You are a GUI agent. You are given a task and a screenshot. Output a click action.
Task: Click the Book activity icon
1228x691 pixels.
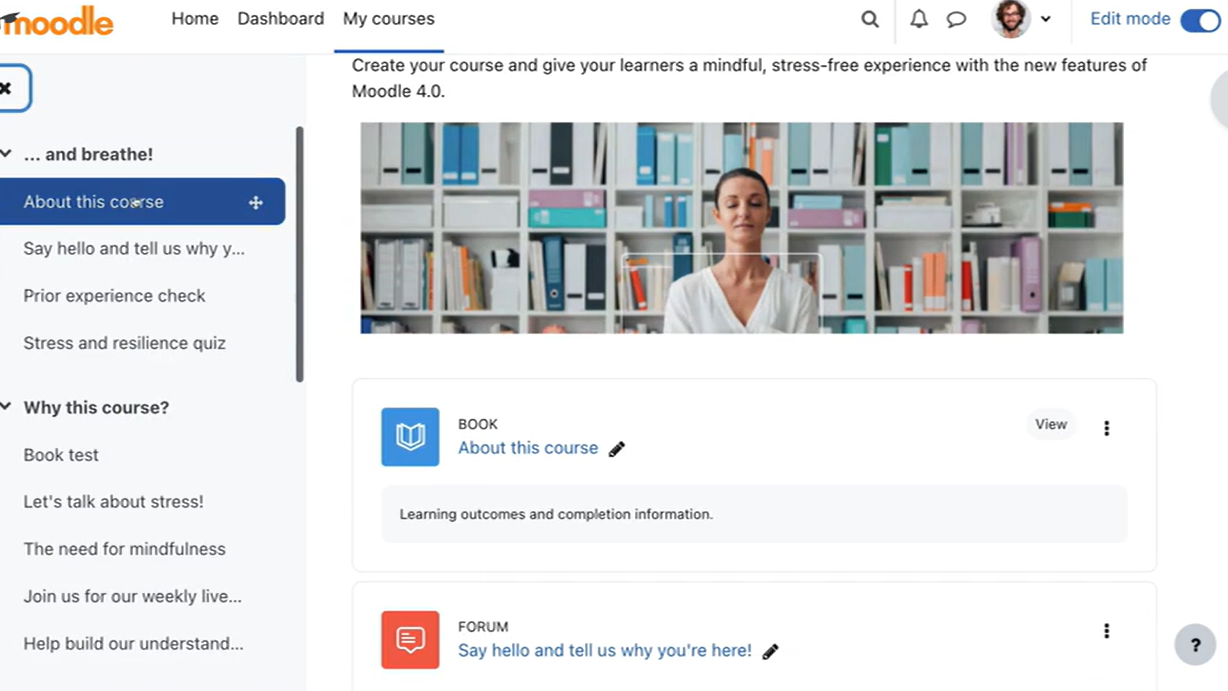click(410, 437)
